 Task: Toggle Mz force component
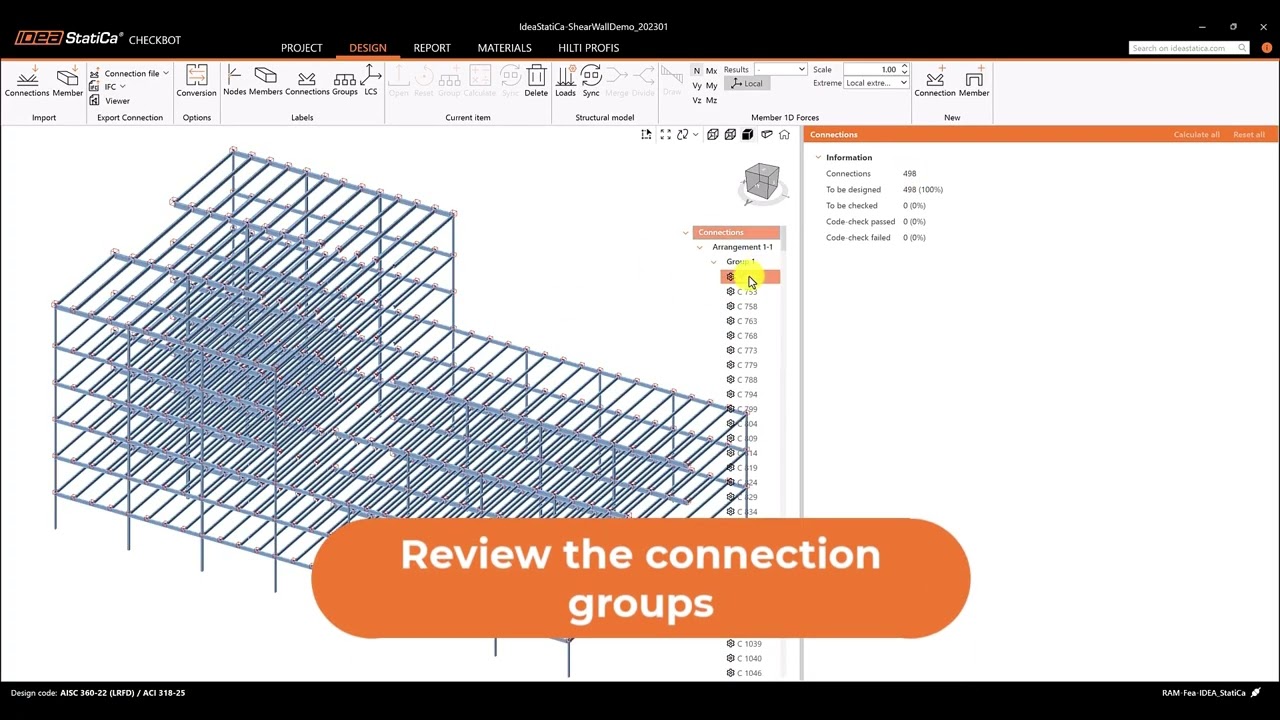(x=711, y=101)
